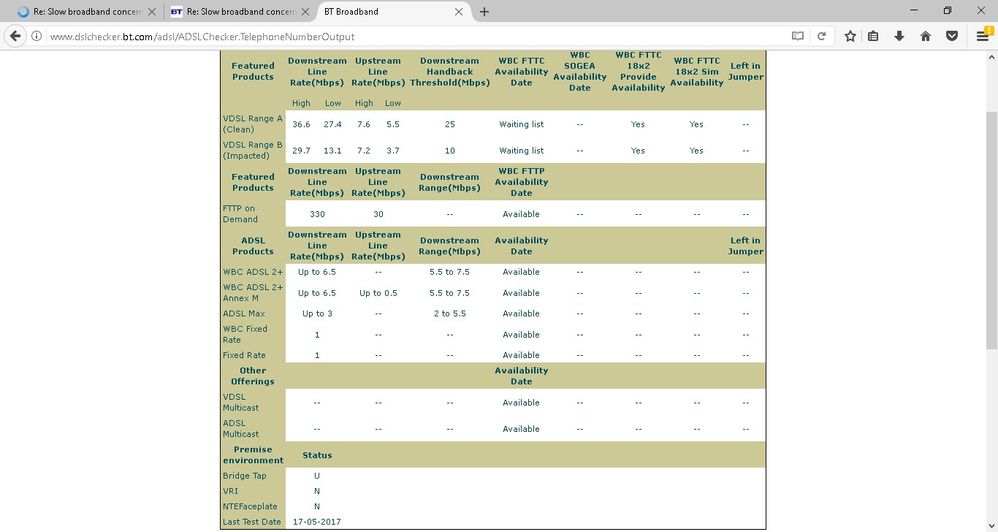Select the BT Broadband tab
This screenshot has width=998, height=532.
tap(393, 11)
